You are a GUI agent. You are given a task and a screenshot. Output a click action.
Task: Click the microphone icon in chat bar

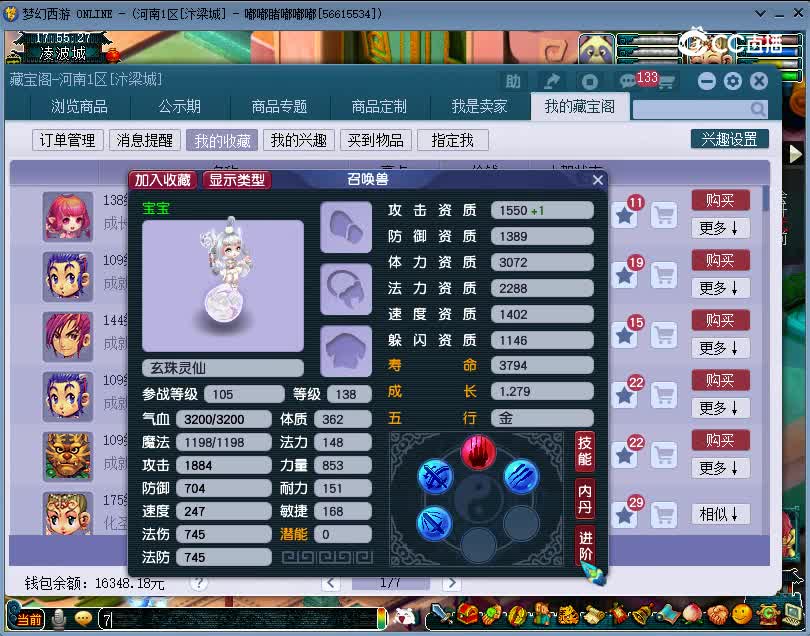tap(59, 618)
